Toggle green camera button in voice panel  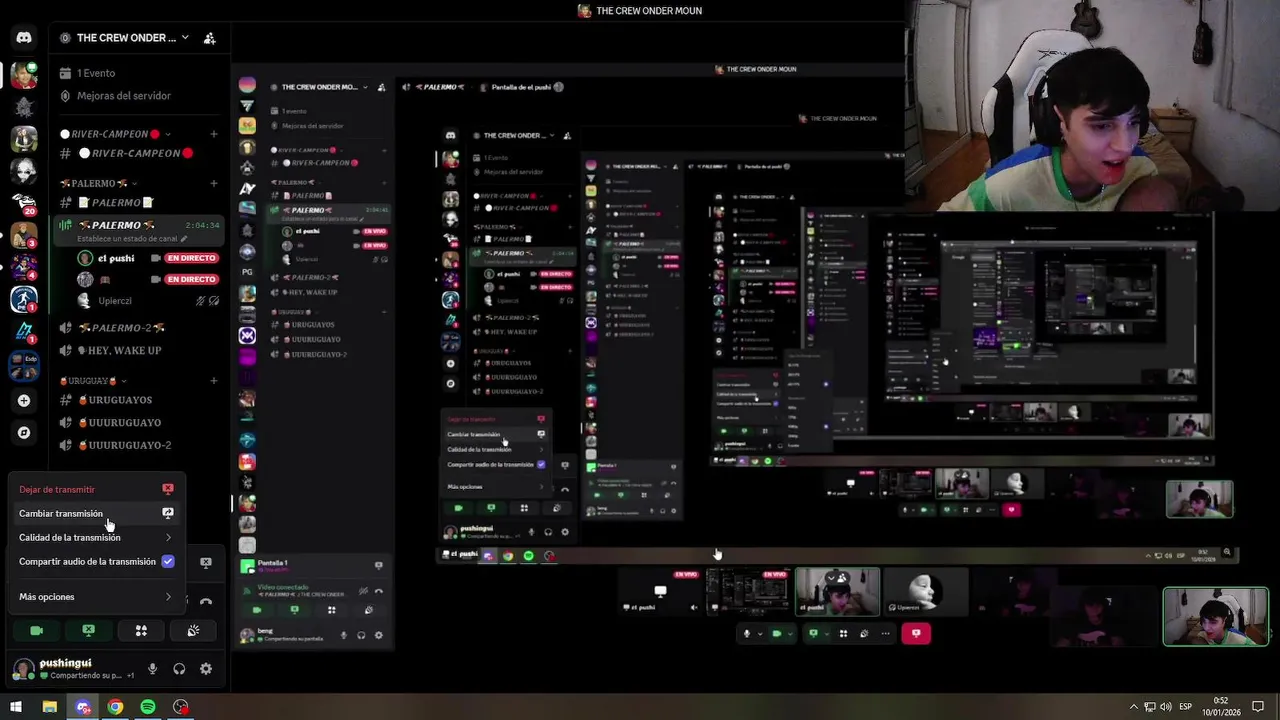[x=37, y=630]
